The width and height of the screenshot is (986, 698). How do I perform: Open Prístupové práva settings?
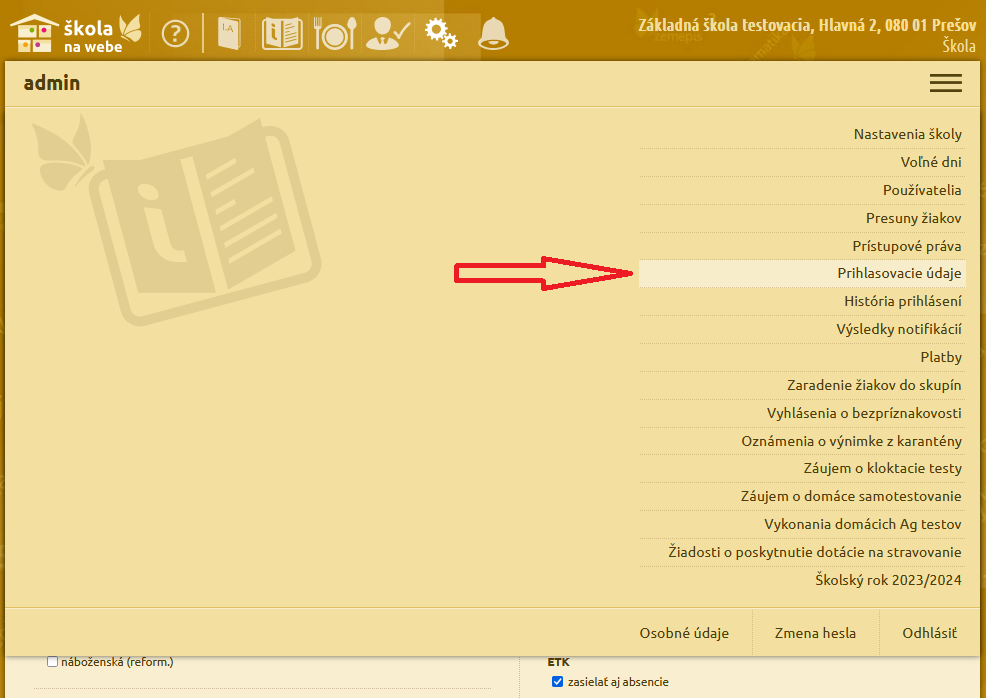(802, 246)
